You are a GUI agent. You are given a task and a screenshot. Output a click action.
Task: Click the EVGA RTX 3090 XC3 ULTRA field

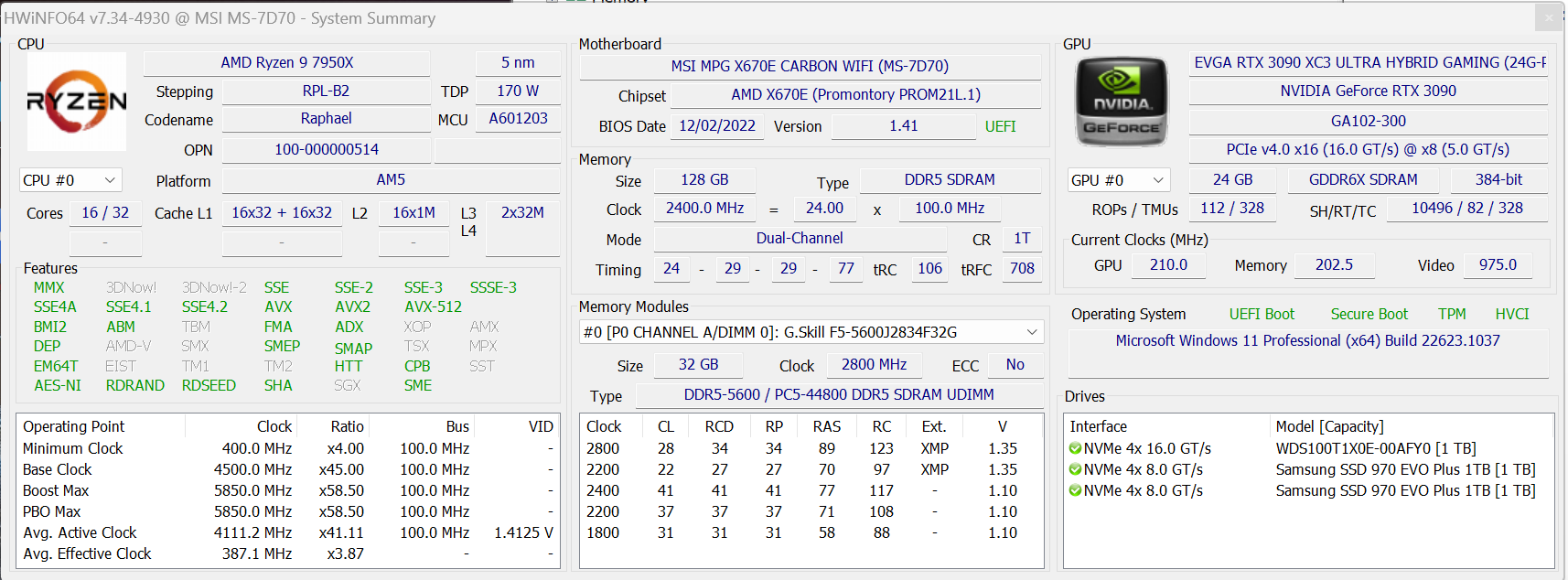(x=1369, y=63)
